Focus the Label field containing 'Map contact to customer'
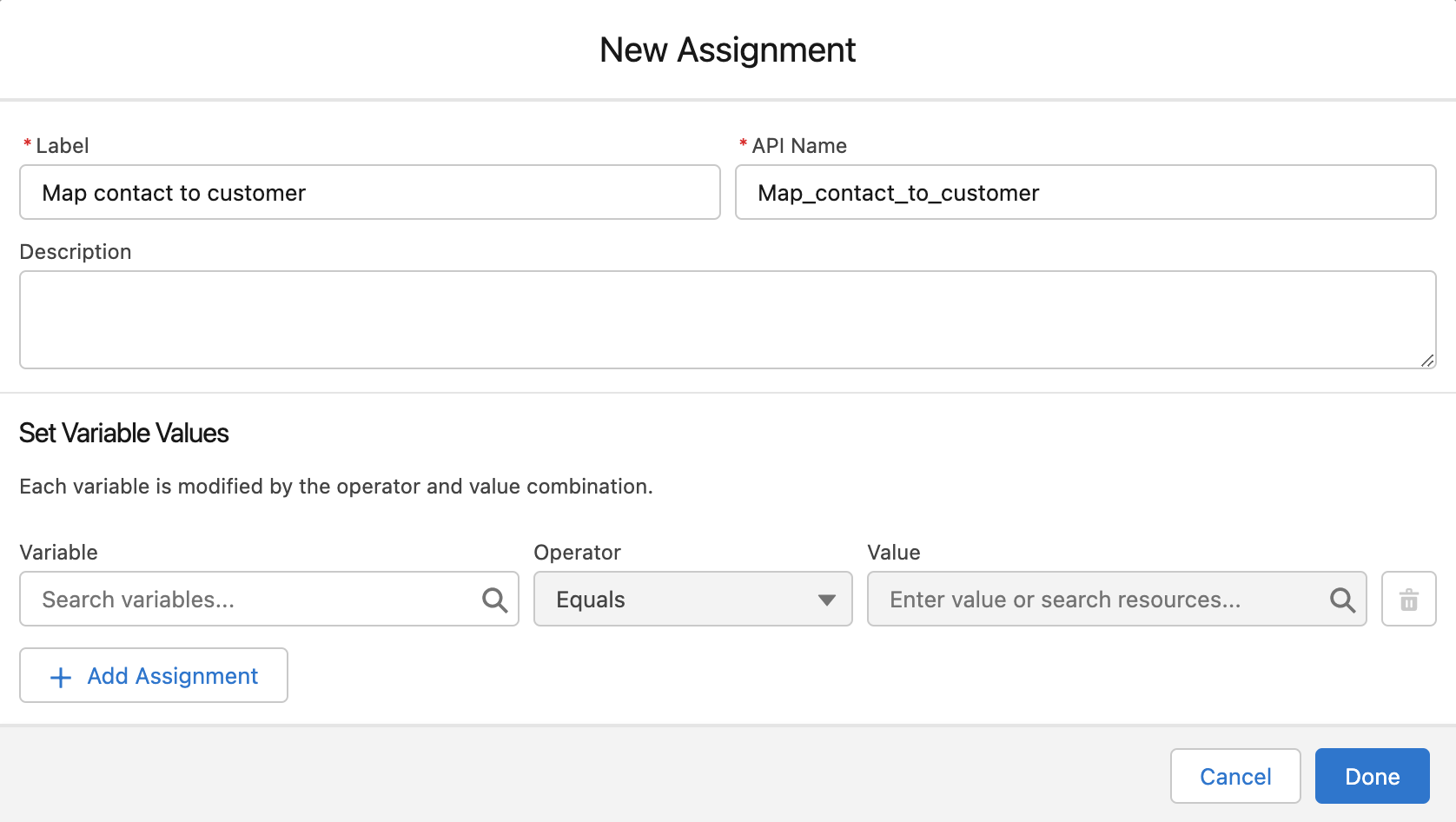 tap(369, 192)
